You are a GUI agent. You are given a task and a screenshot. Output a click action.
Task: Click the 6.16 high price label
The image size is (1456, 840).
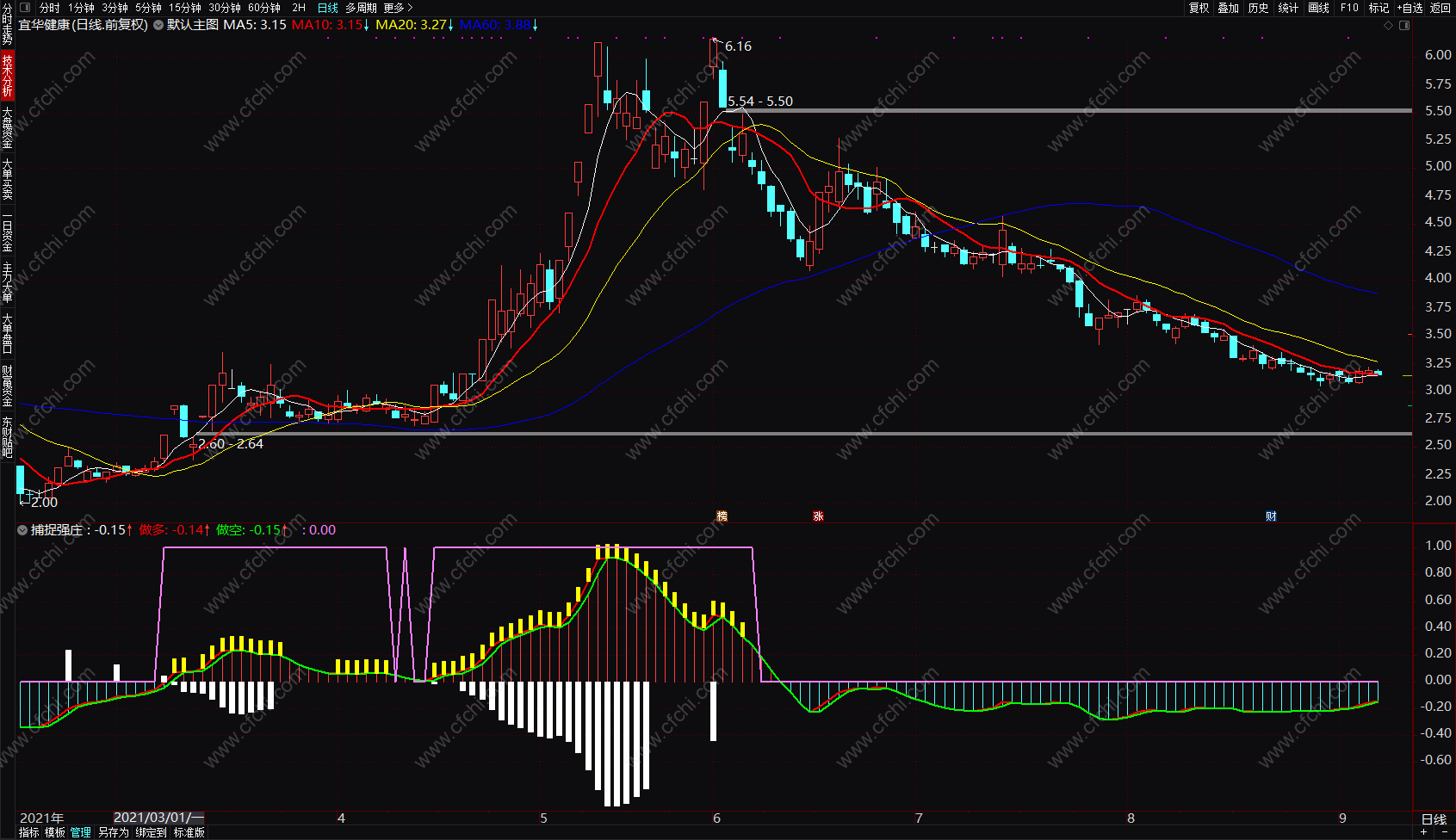(738, 46)
